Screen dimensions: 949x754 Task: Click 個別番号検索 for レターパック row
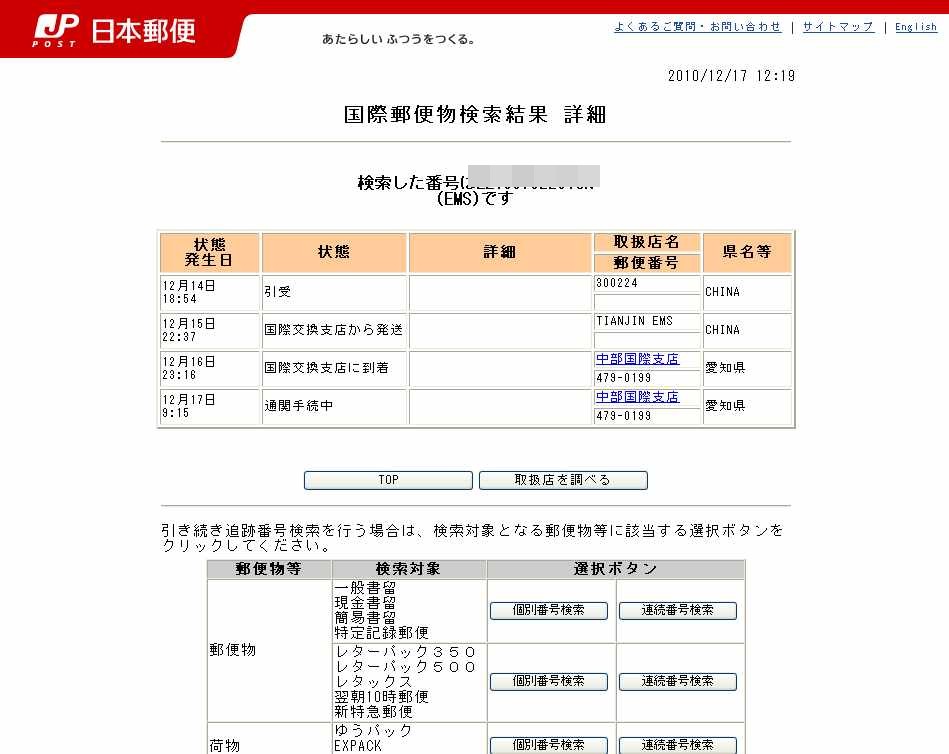548,681
